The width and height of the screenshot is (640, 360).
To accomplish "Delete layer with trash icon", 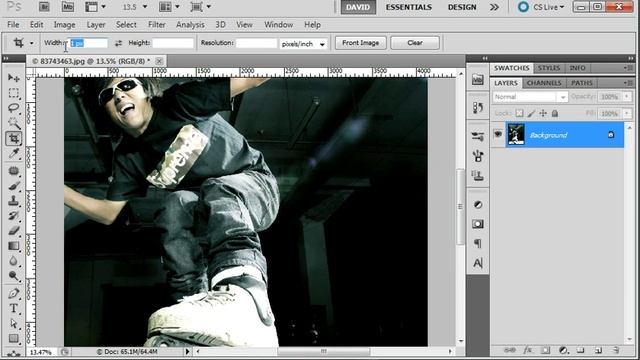I will click(x=616, y=350).
